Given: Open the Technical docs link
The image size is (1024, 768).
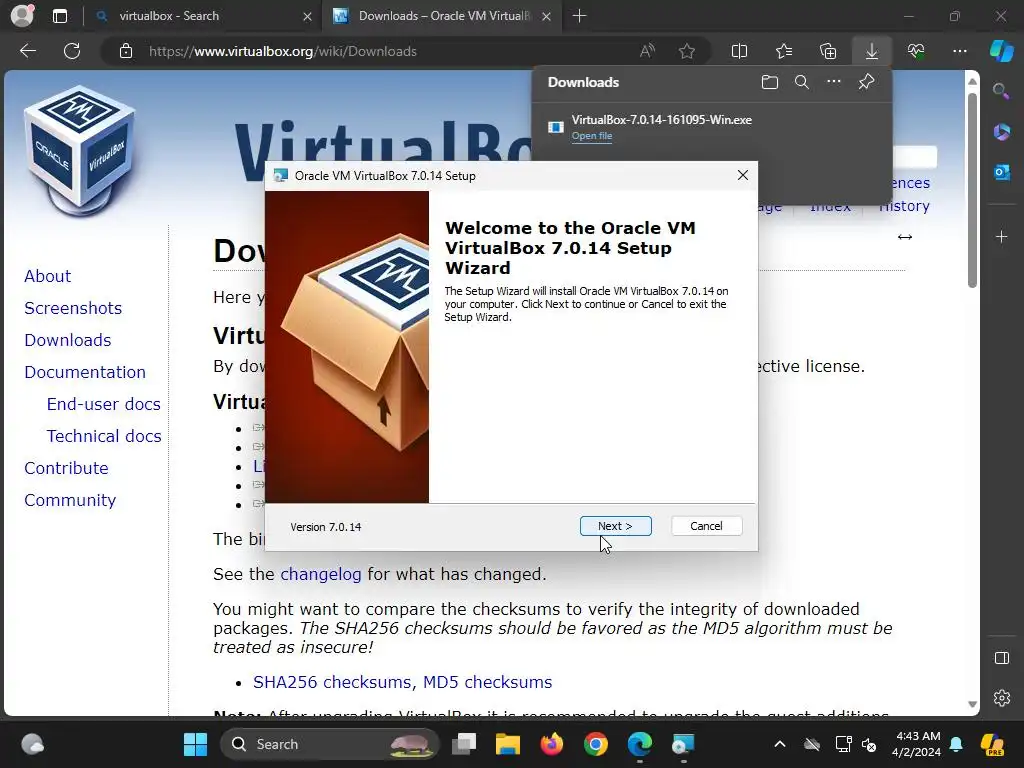Looking at the screenshot, I should point(104,436).
